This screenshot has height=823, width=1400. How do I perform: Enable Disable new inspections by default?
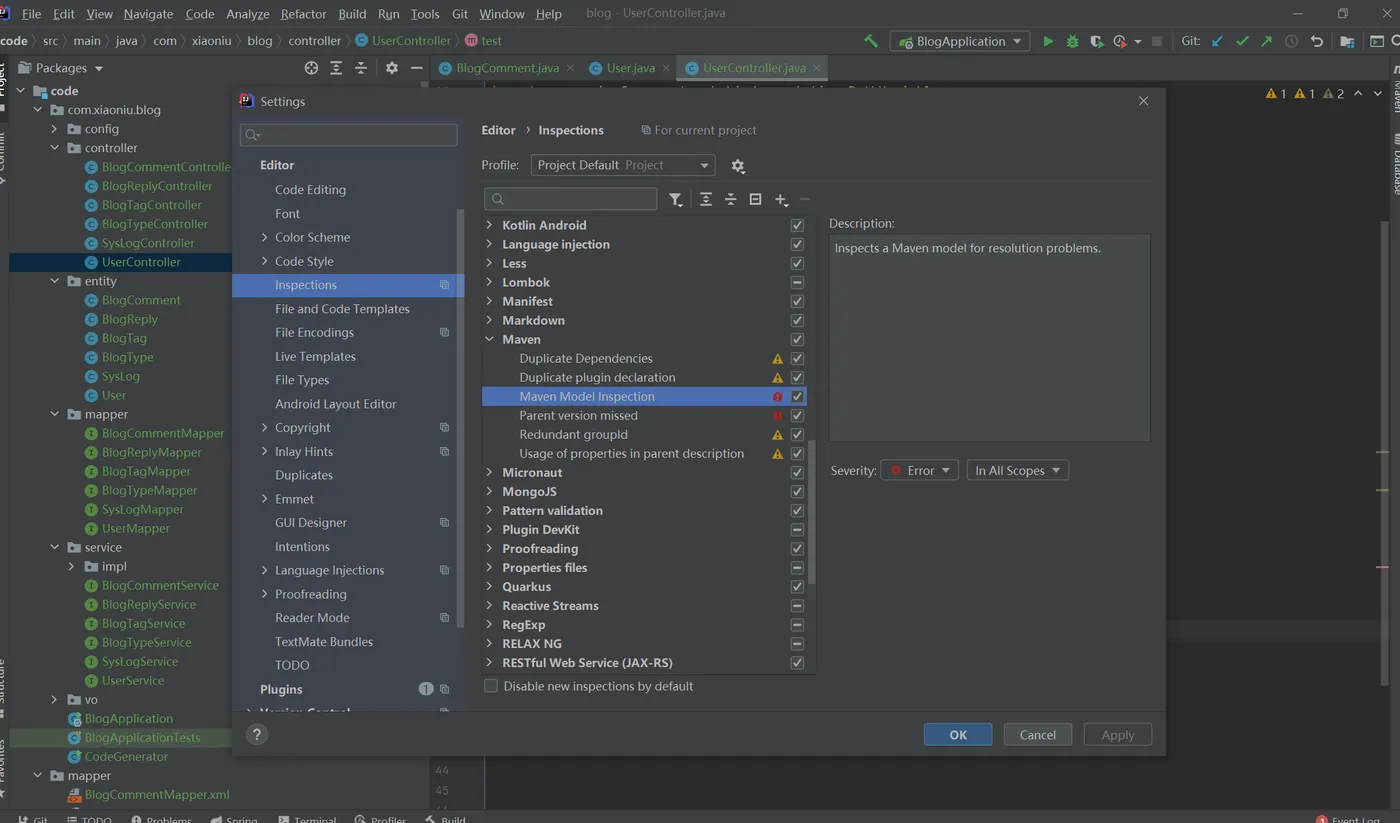click(491, 686)
